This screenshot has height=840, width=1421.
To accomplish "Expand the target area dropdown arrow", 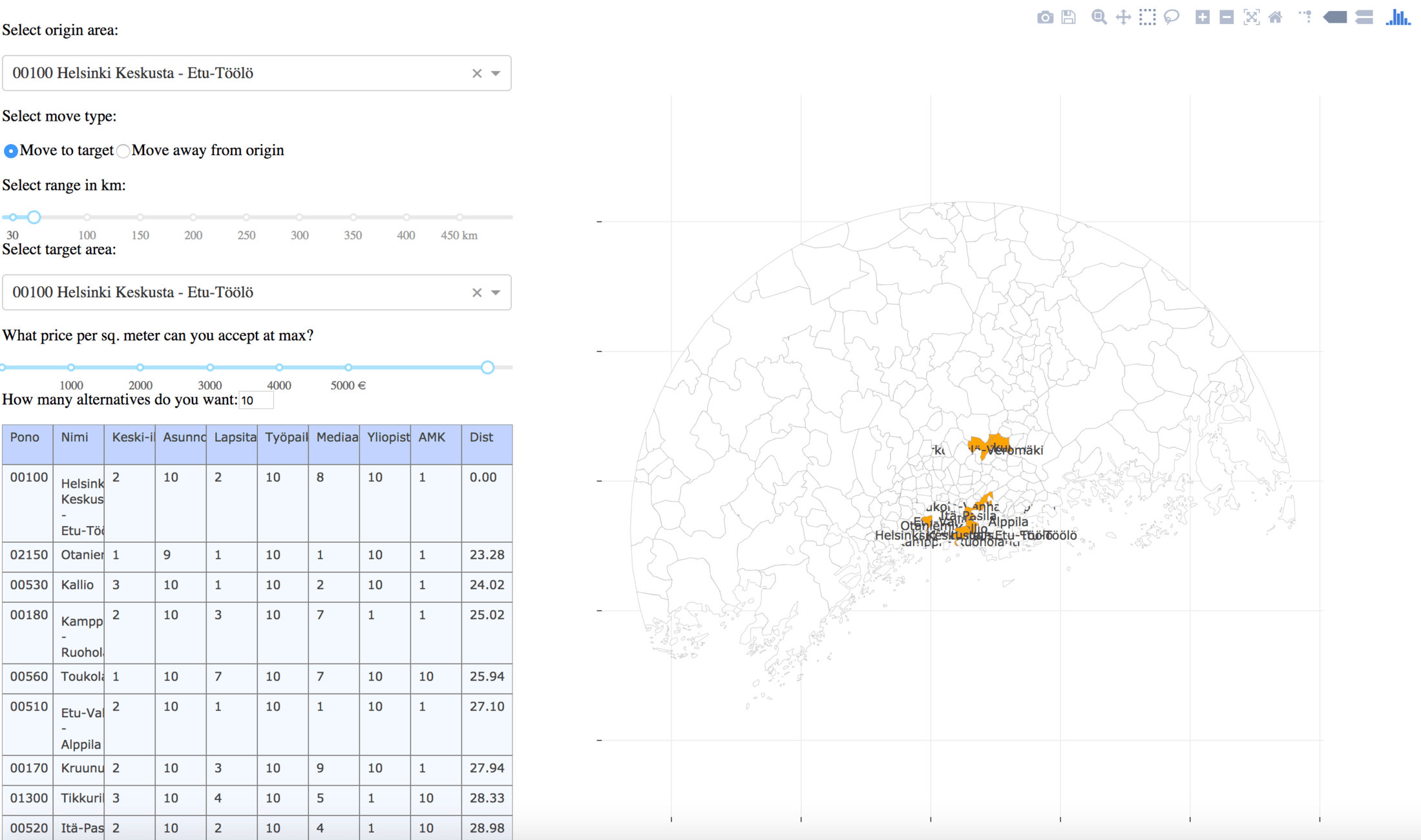I will pos(496,293).
